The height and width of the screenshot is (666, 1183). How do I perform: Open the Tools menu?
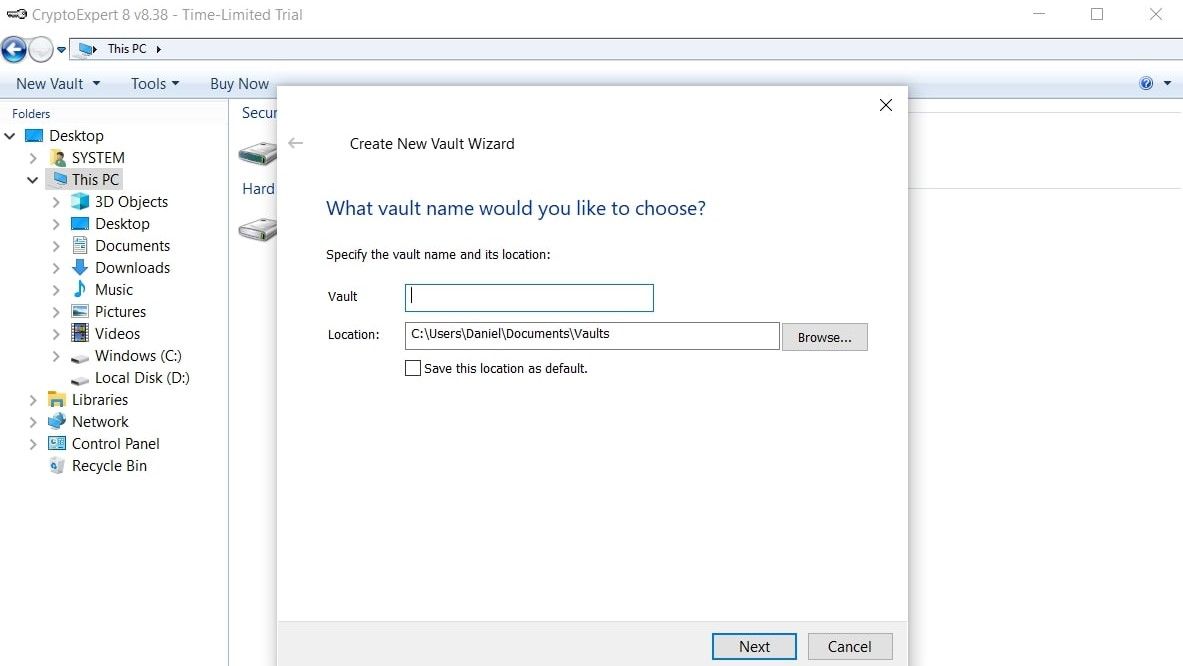pos(153,83)
